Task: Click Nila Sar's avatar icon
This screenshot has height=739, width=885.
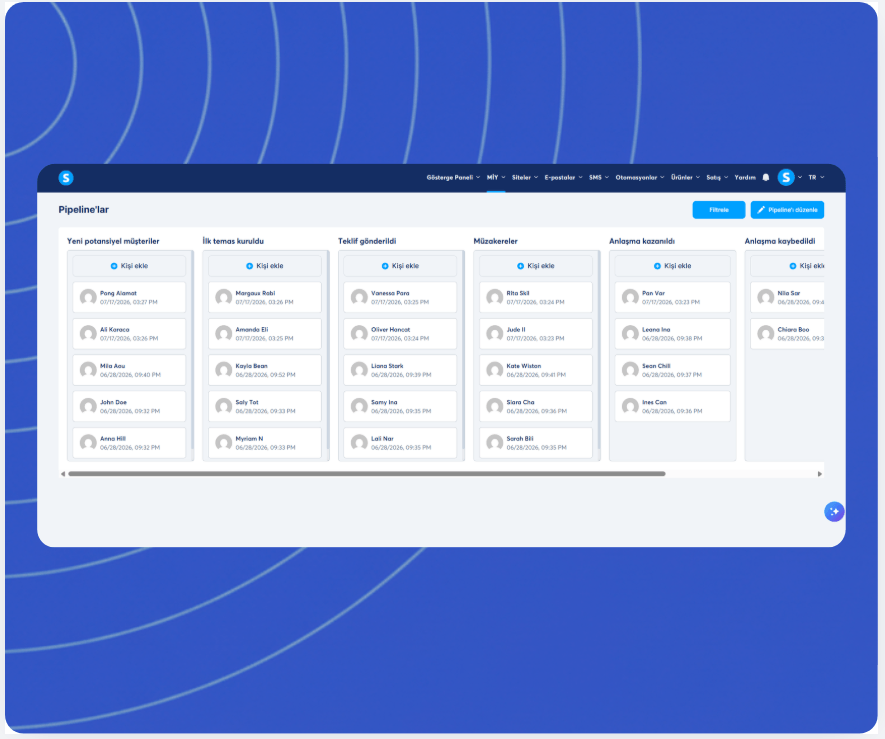Action: click(765, 297)
